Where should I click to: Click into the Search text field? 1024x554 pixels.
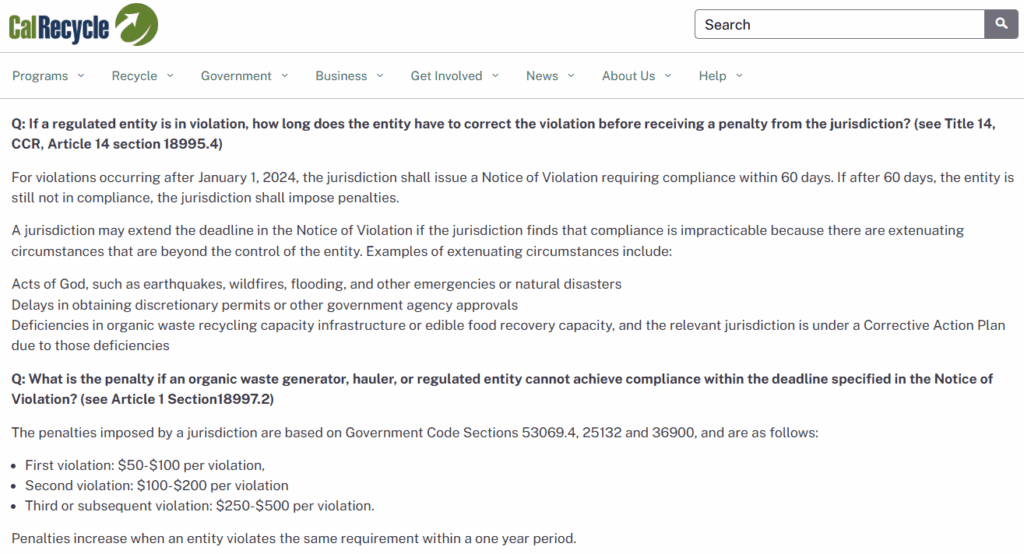click(838, 25)
